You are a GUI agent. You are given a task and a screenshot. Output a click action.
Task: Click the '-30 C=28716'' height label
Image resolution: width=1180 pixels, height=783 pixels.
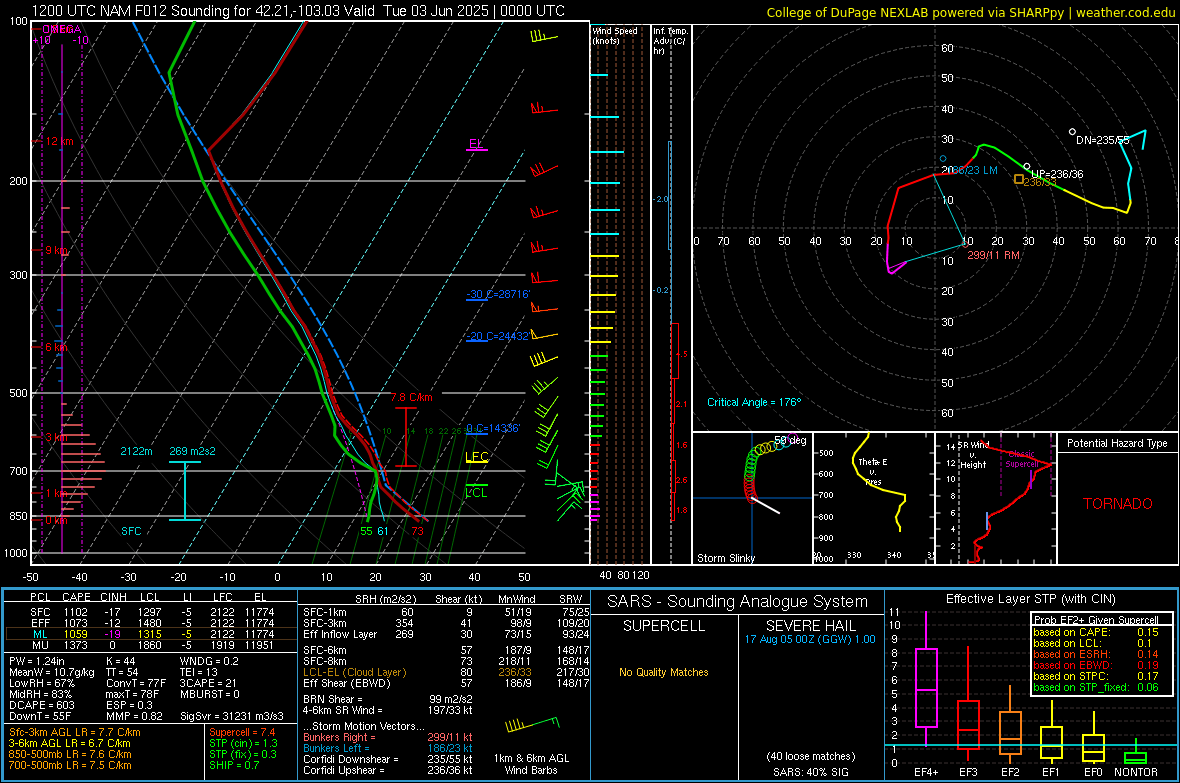pyautogui.click(x=498, y=294)
